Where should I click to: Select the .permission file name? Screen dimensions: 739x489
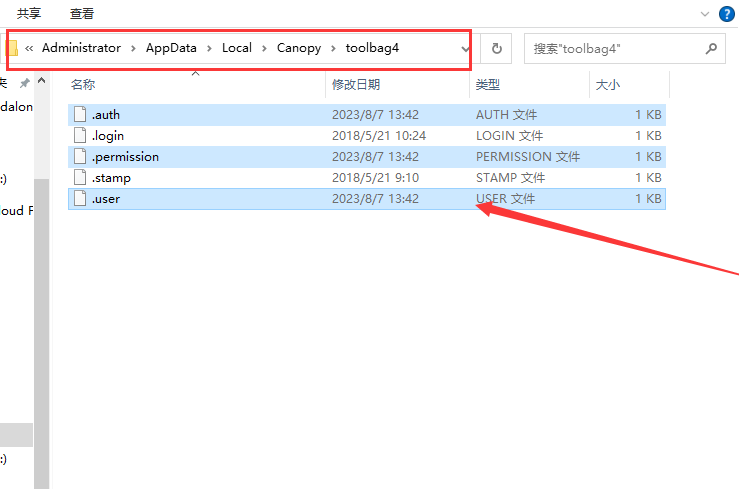tap(125, 156)
